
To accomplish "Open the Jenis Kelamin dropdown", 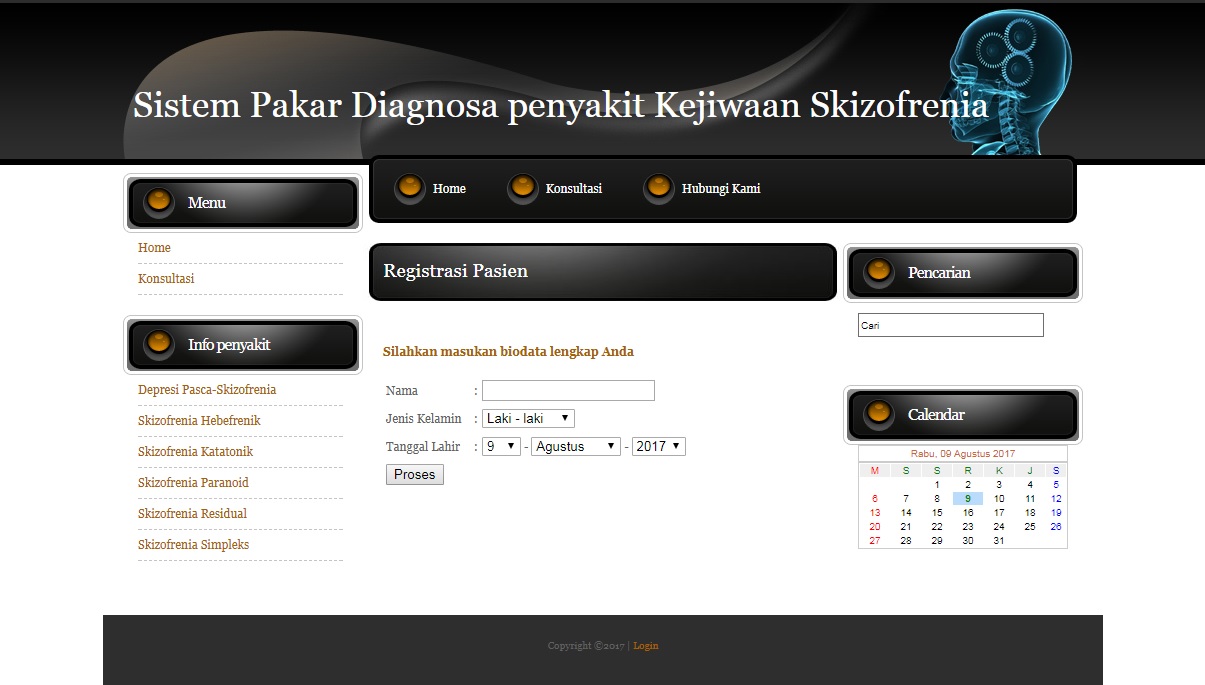I will [528, 418].
